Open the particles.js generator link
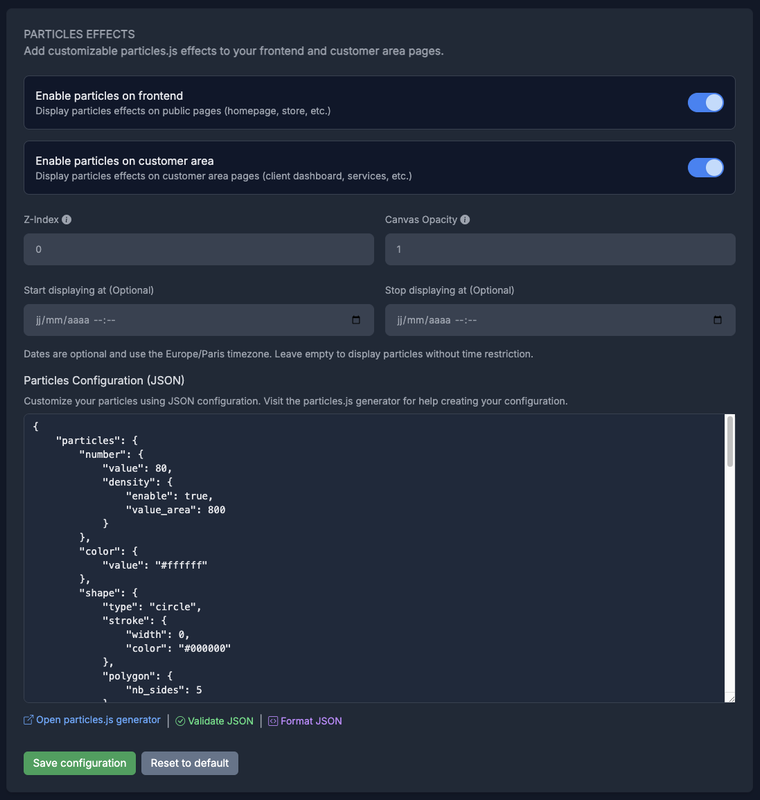760x800 pixels. click(98, 720)
